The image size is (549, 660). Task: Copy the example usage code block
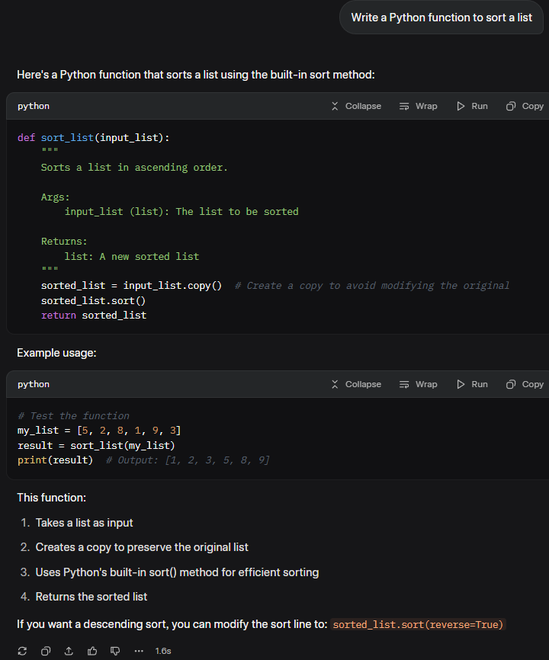point(525,384)
